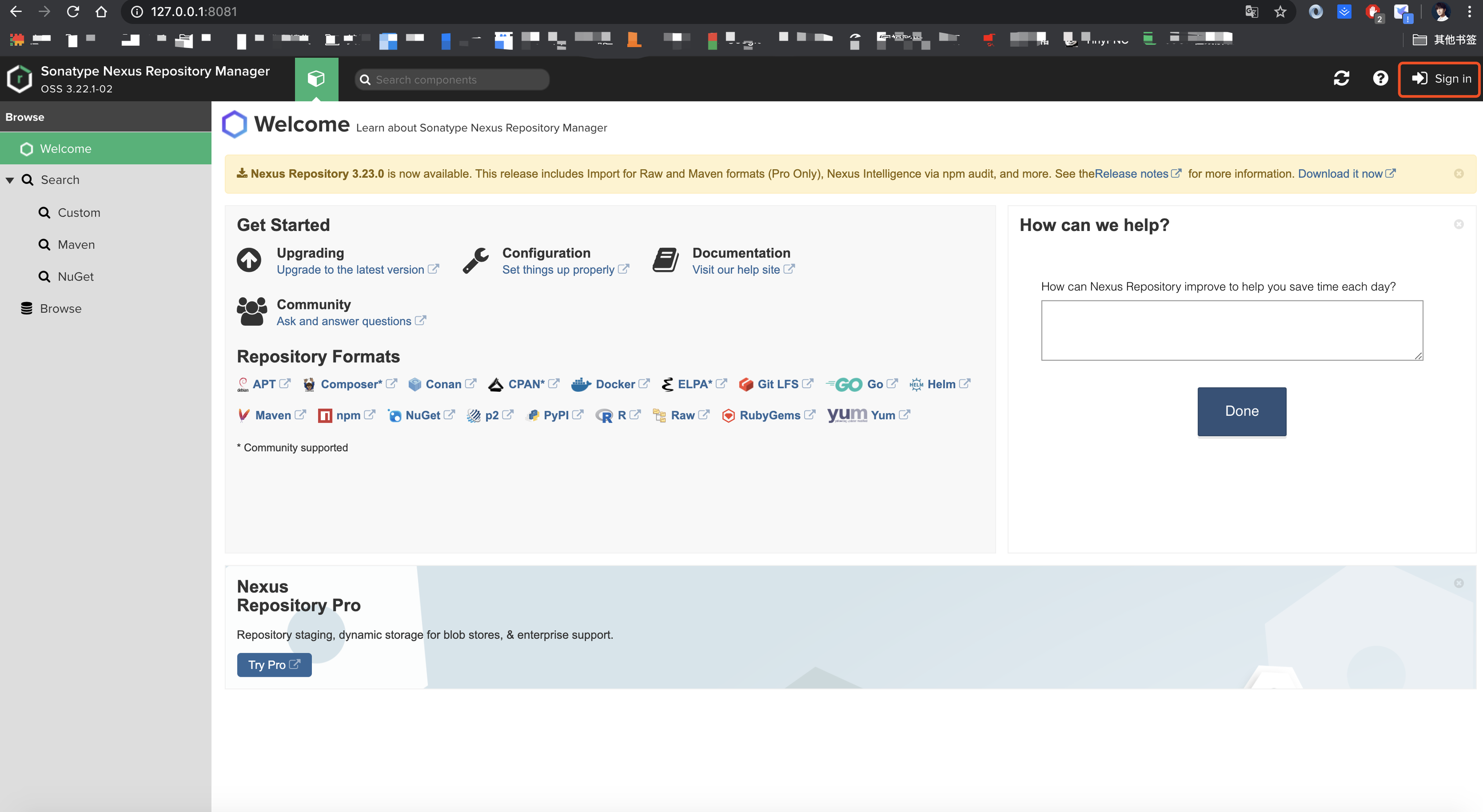Open Chrome three-dot menu
The image size is (1483, 812).
pos(1469,12)
